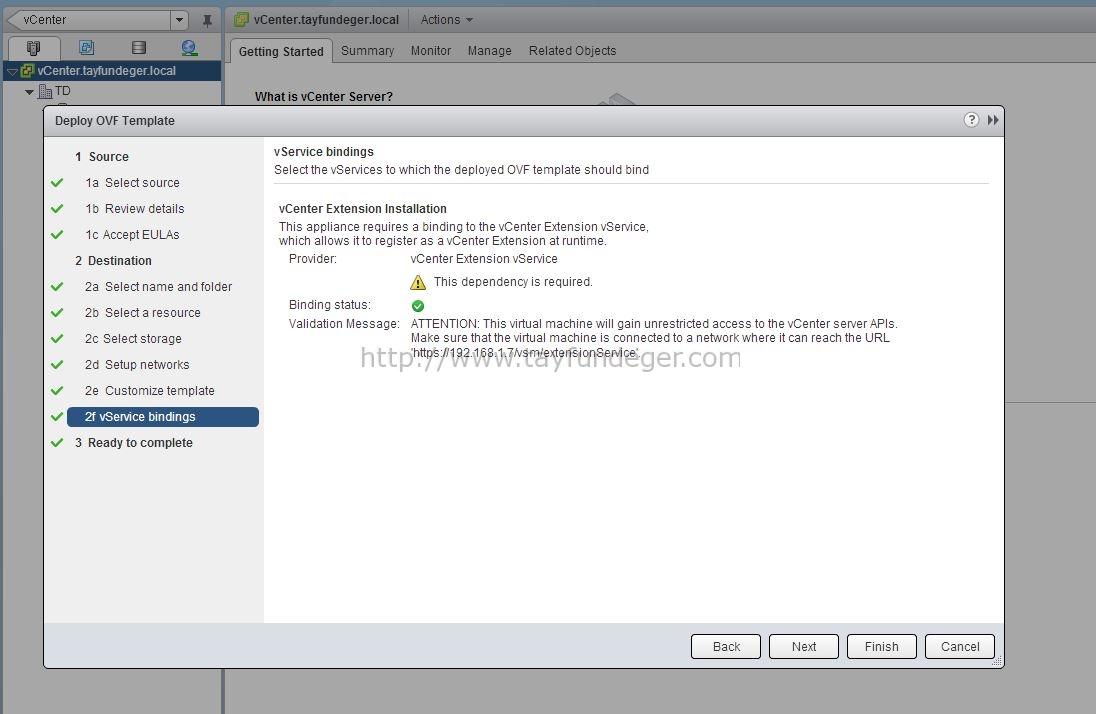Screen dimensions: 1096x714
Task: Switch to the Getting Started tab
Action: click(281, 51)
